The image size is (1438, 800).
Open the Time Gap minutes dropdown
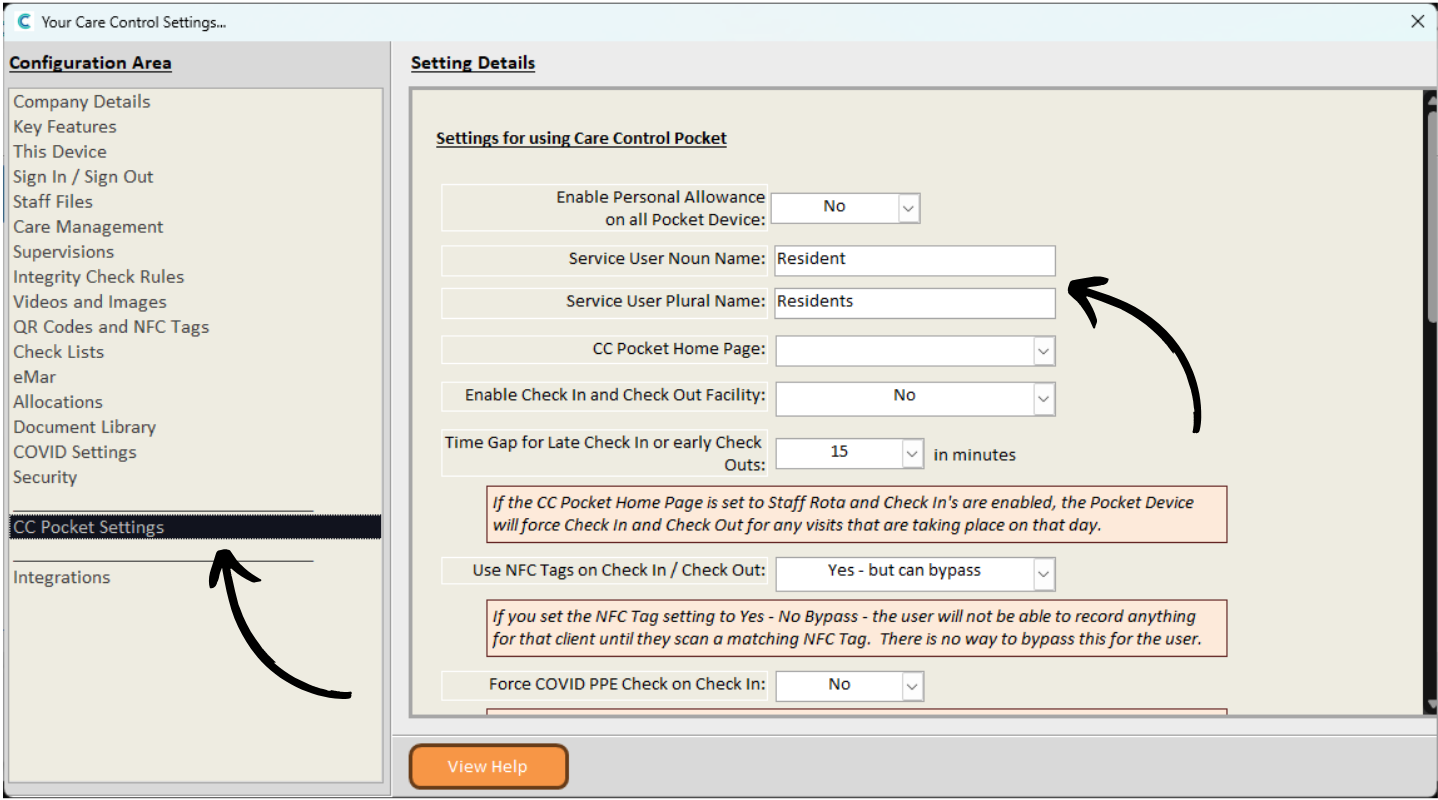[x=912, y=453]
